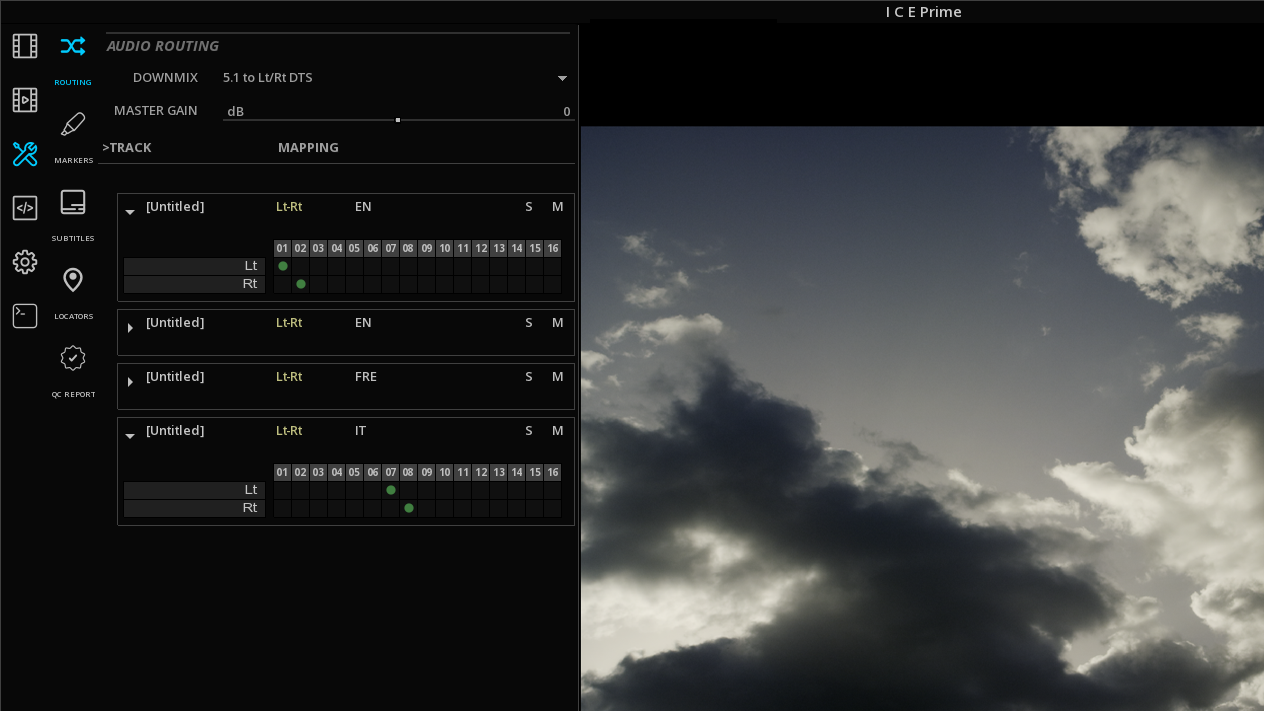Toggle Rt channel 08 routing dot in IT track
This screenshot has width=1264, height=711.
point(409,508)
